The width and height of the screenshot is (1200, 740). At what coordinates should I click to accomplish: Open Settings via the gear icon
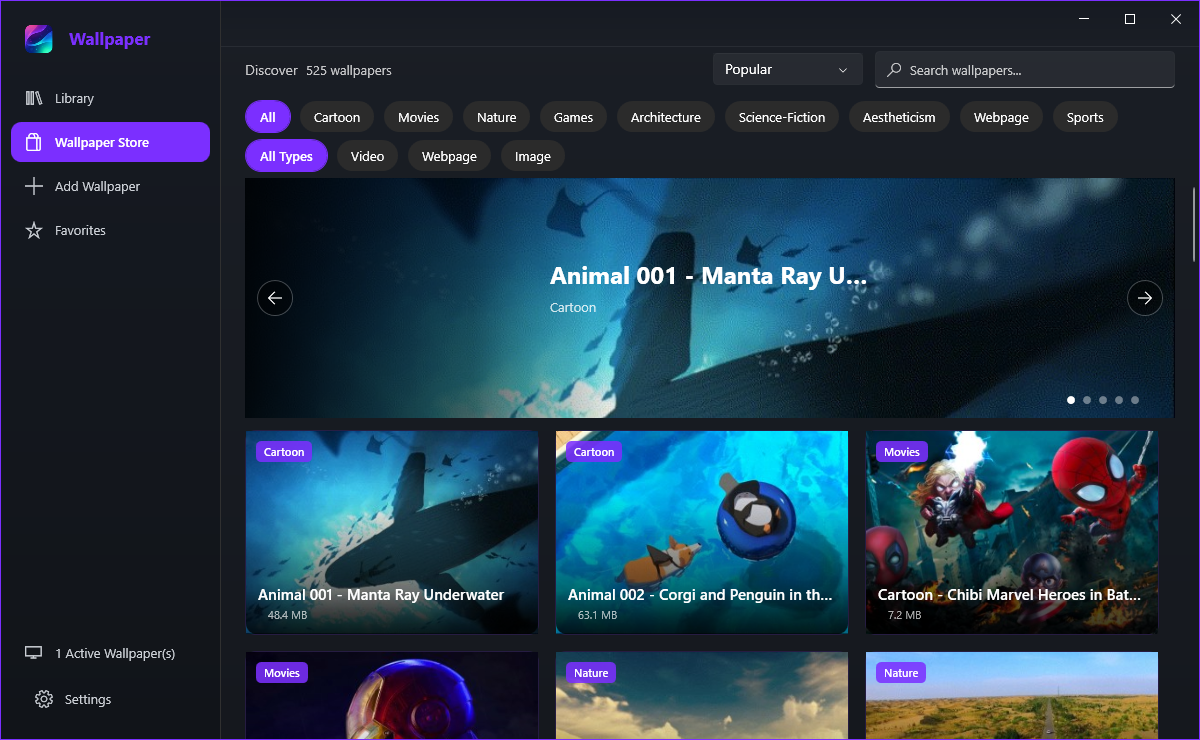pyautogui.click(x=44, y=699)
